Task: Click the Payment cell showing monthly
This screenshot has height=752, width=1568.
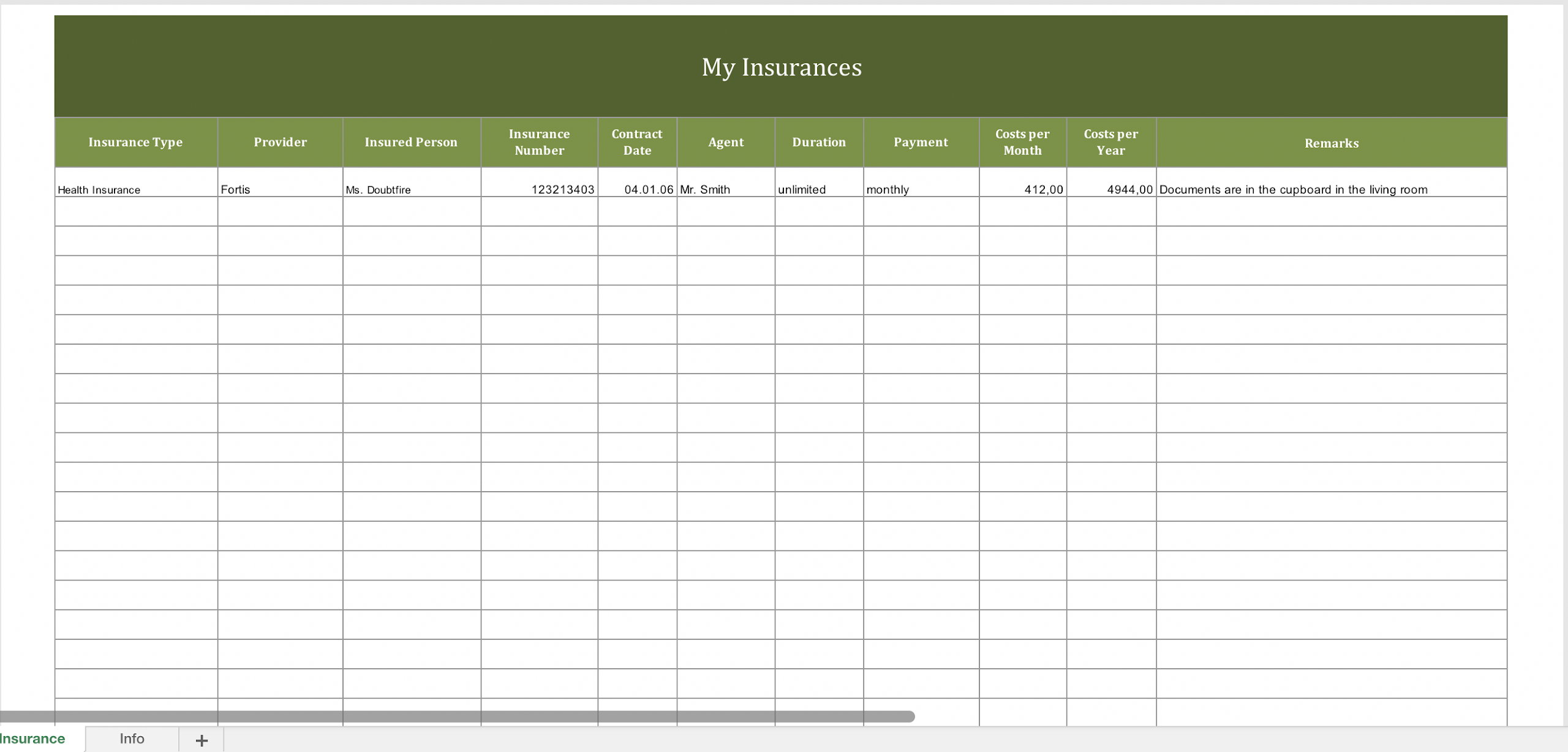Action: click(920, 189)
